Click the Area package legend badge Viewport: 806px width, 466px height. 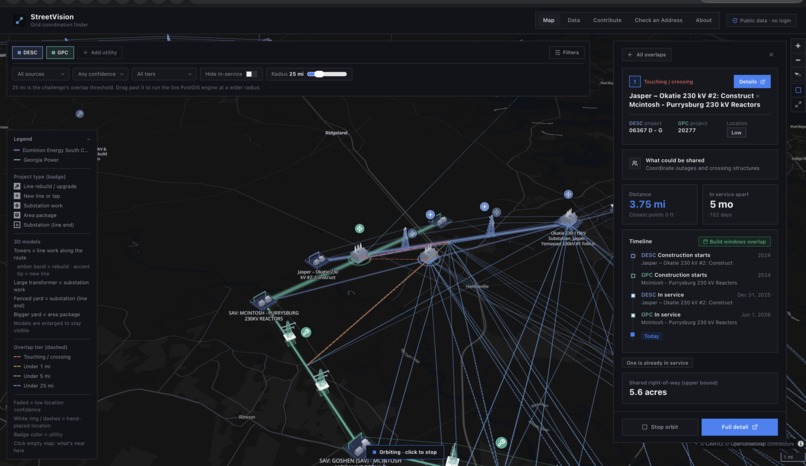(17, 215)
